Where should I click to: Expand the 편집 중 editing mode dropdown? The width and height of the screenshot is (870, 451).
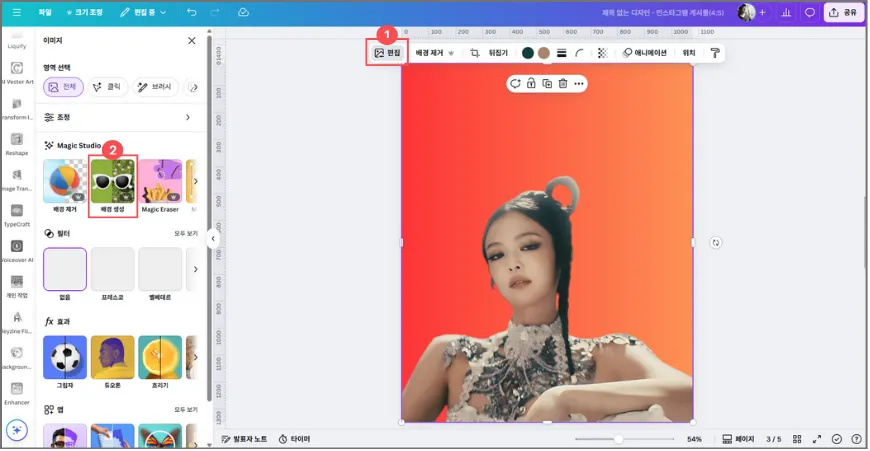(143, 12)
